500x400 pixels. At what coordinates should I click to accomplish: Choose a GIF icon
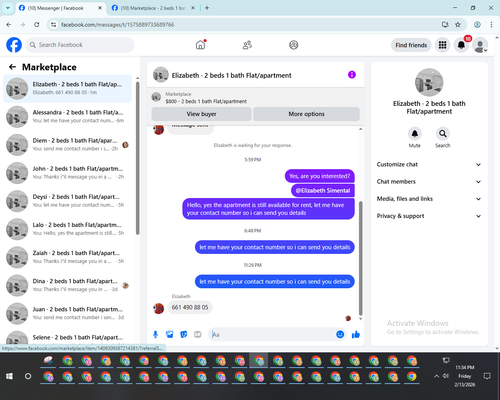[198, 334]
